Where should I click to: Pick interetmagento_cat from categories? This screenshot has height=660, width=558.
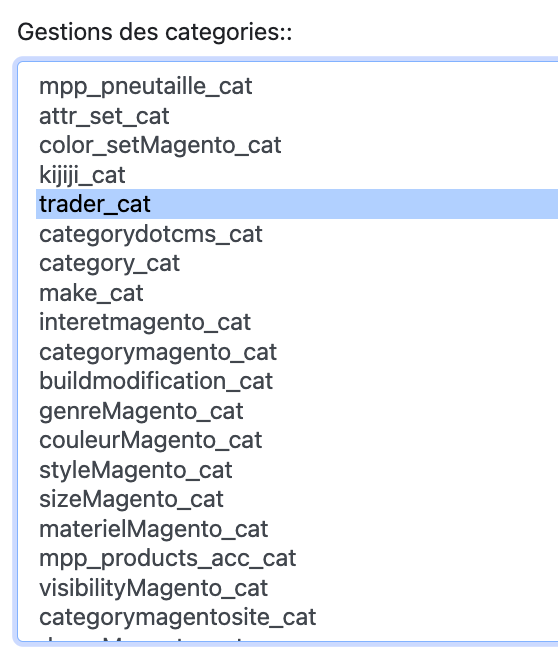tap(297, 322)
